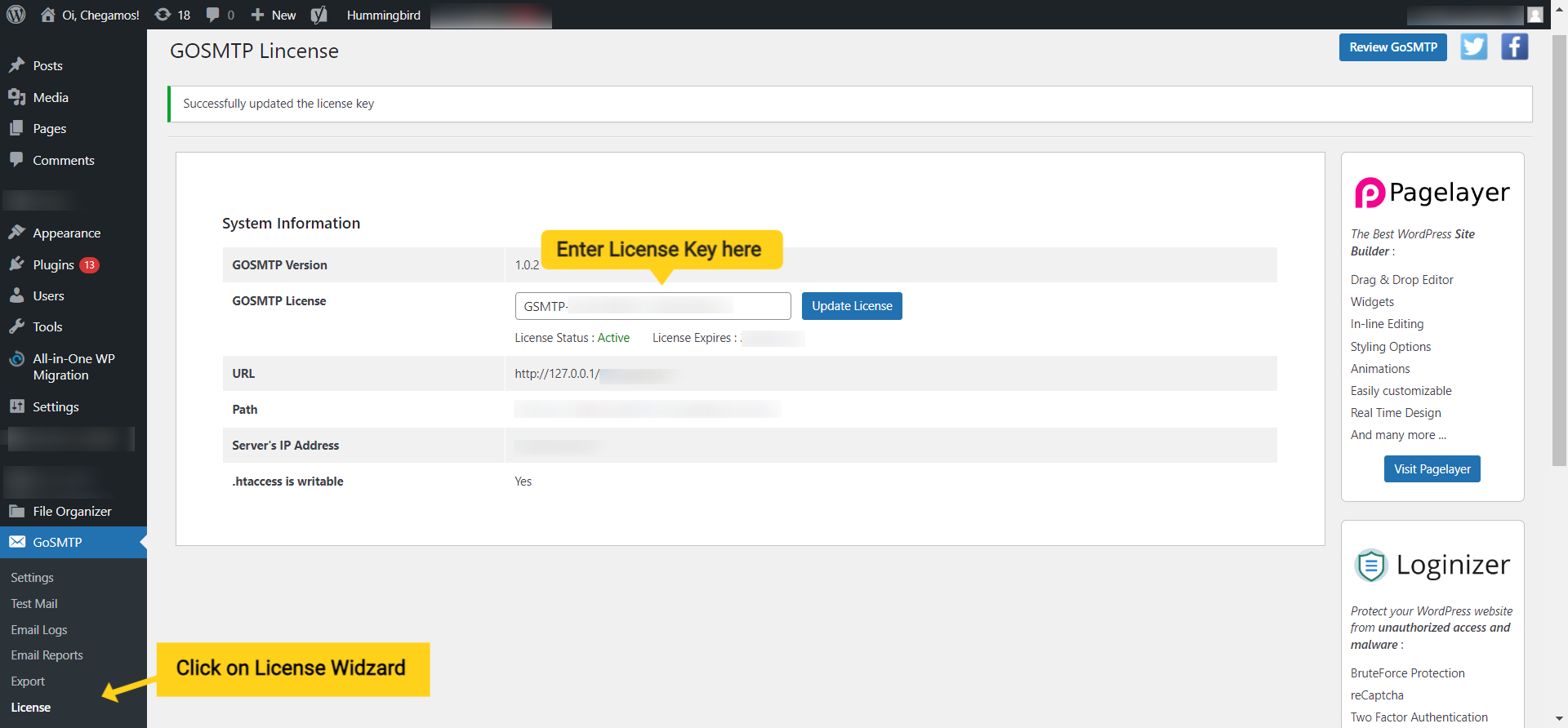Click the Pages icon in the sidebar

(x=16, y=129)
